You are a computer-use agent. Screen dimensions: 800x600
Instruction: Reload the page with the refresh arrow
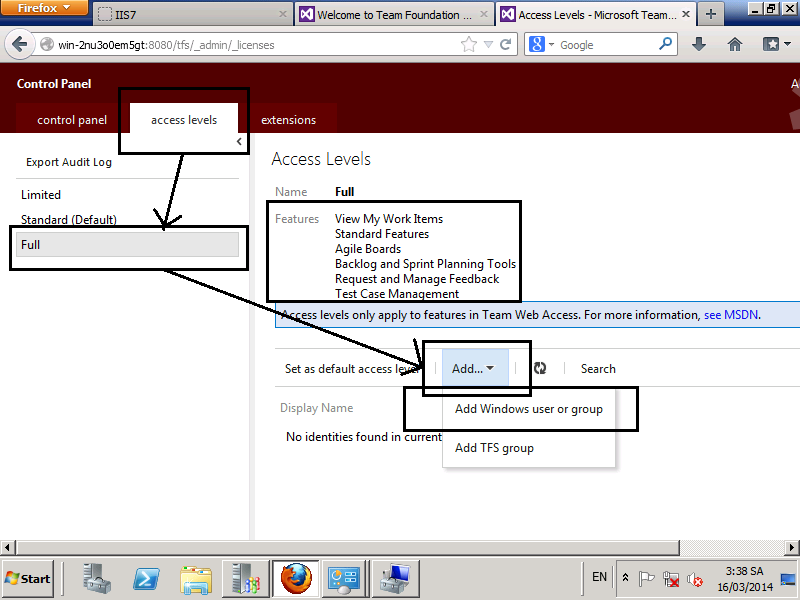pyautogui.click(x=506, y=44)
